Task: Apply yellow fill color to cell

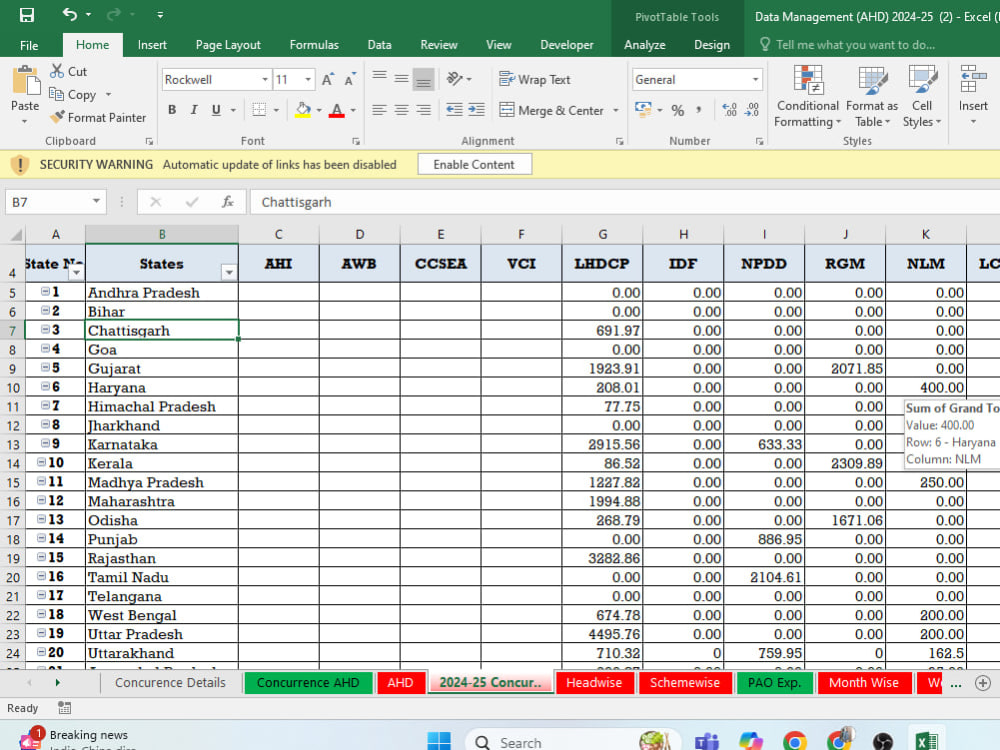Action: (303, 110)
